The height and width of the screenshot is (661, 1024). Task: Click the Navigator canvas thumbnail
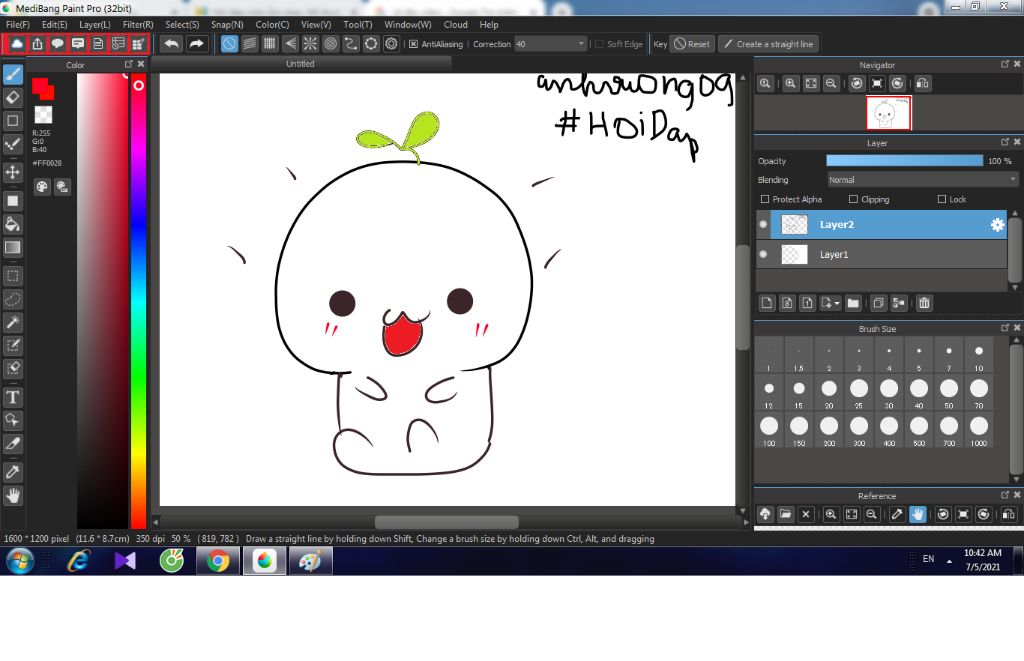(x=888, y=113)
